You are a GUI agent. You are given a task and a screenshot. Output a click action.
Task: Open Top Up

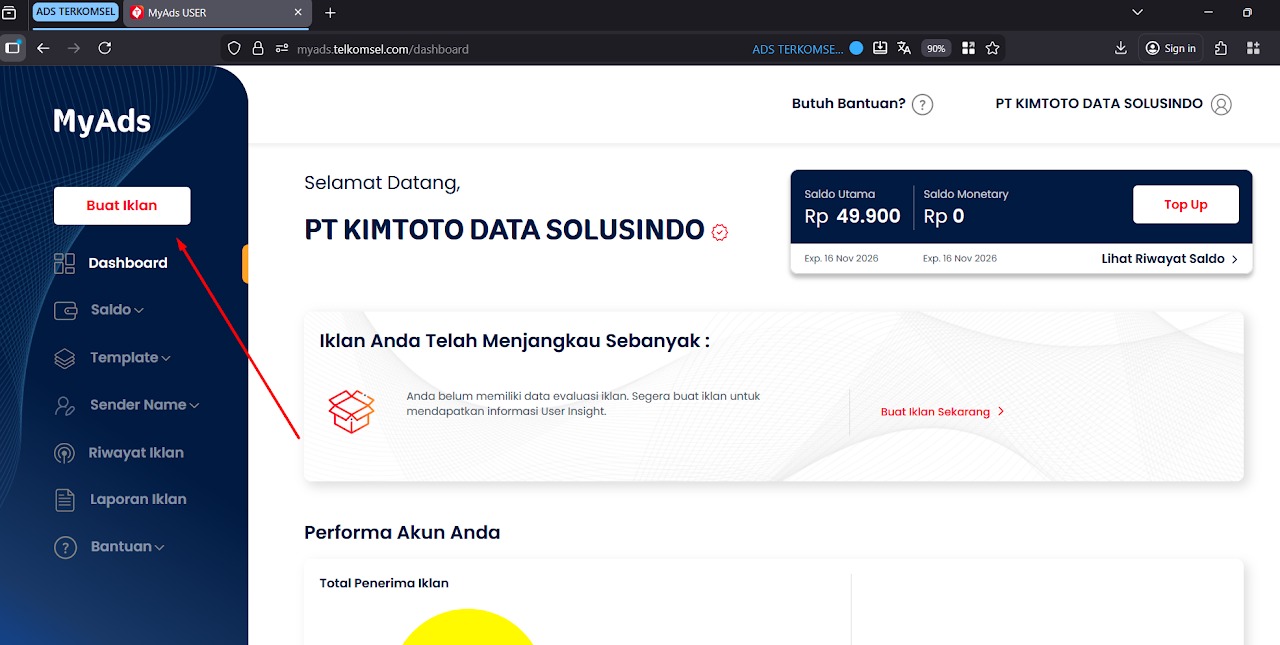[1185, 204]
